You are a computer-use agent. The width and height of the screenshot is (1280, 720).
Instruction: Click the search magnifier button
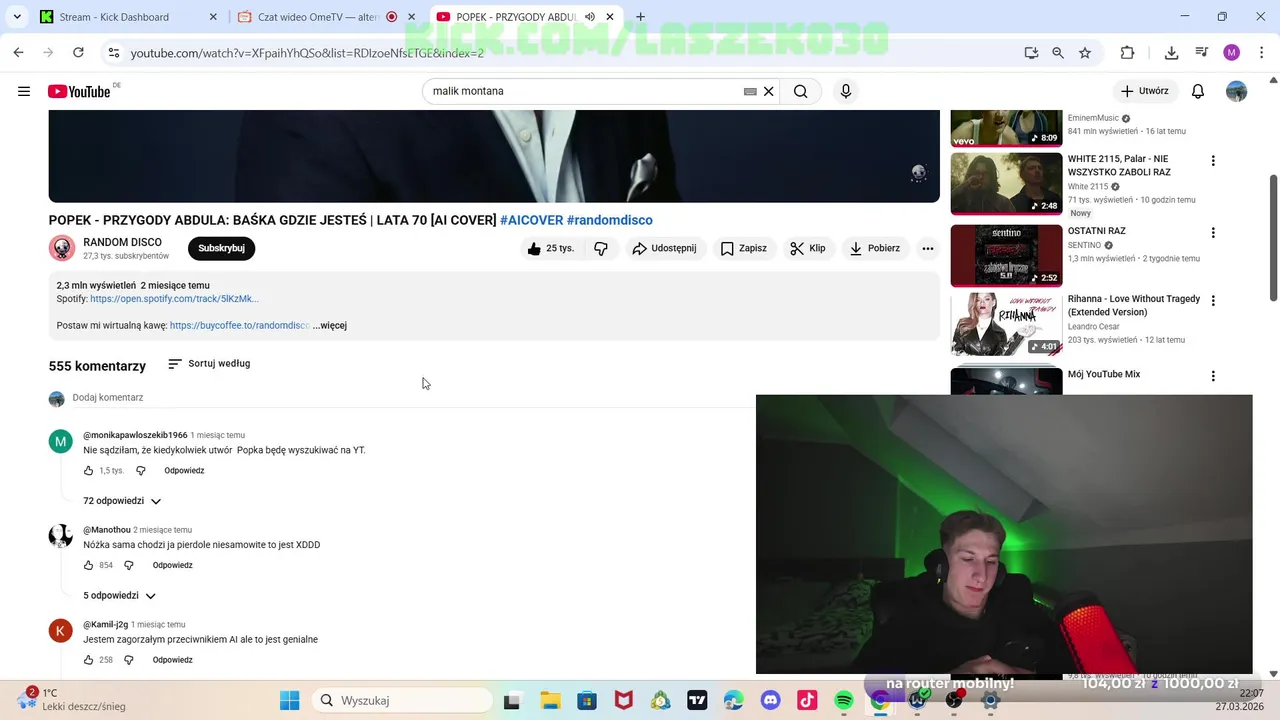(x=801, y=91)
